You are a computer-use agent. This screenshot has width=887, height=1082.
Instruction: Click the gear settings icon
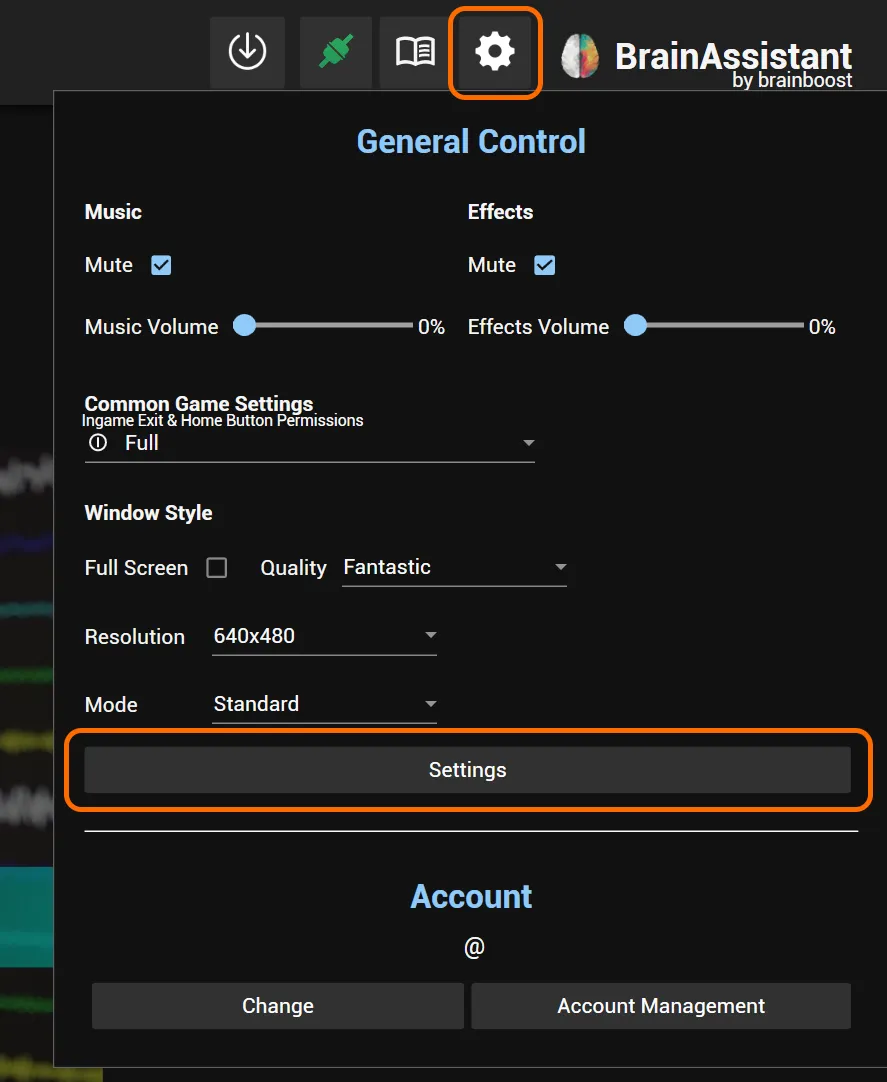tap(495, 52)
